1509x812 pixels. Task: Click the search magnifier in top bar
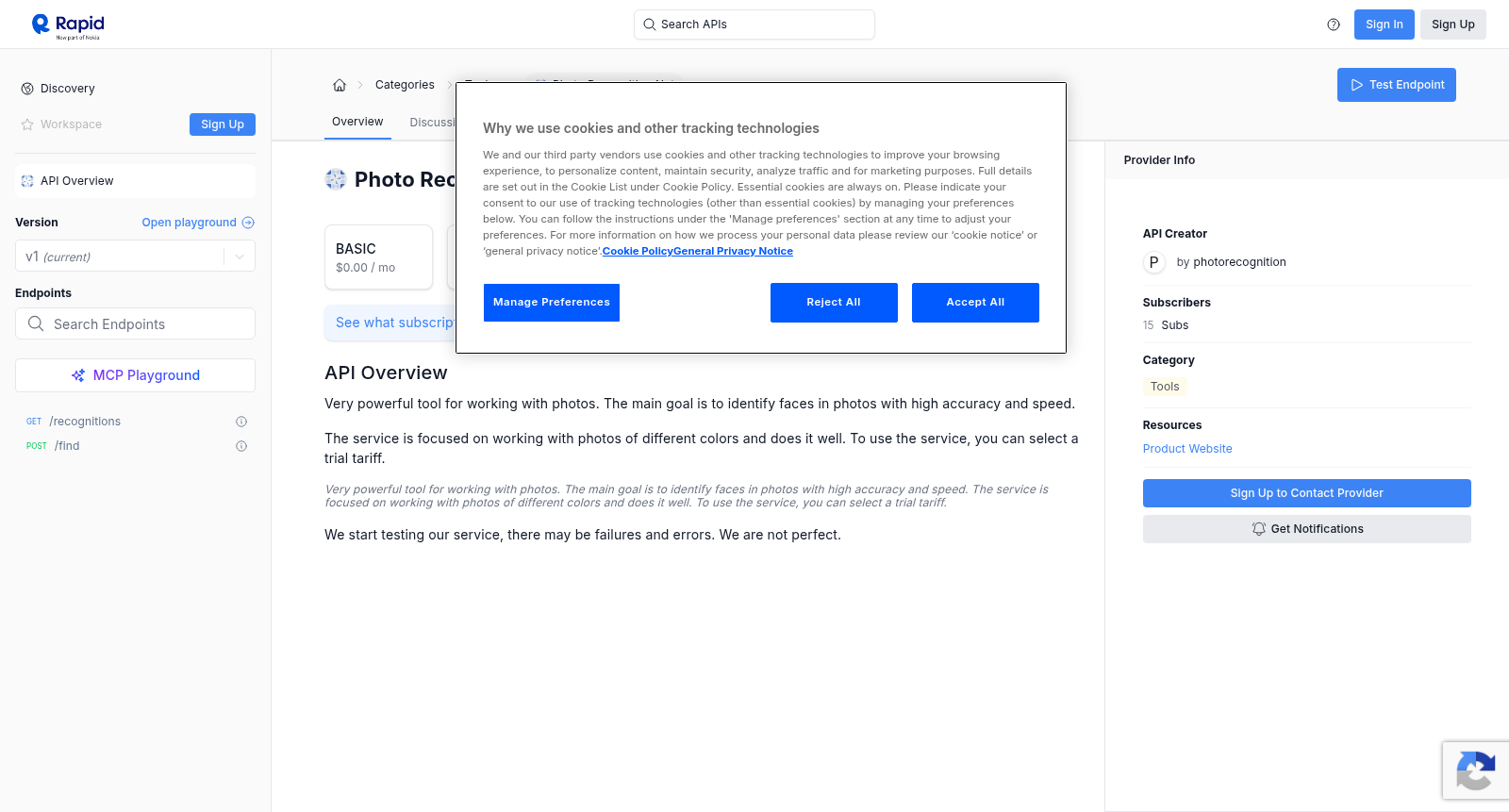coord(649,25)
